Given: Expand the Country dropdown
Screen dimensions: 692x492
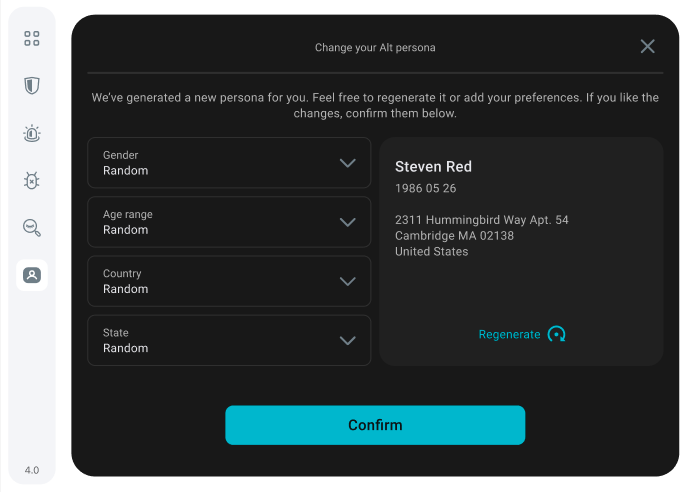Looking at the screenshot, I should (x=229, y=281).
